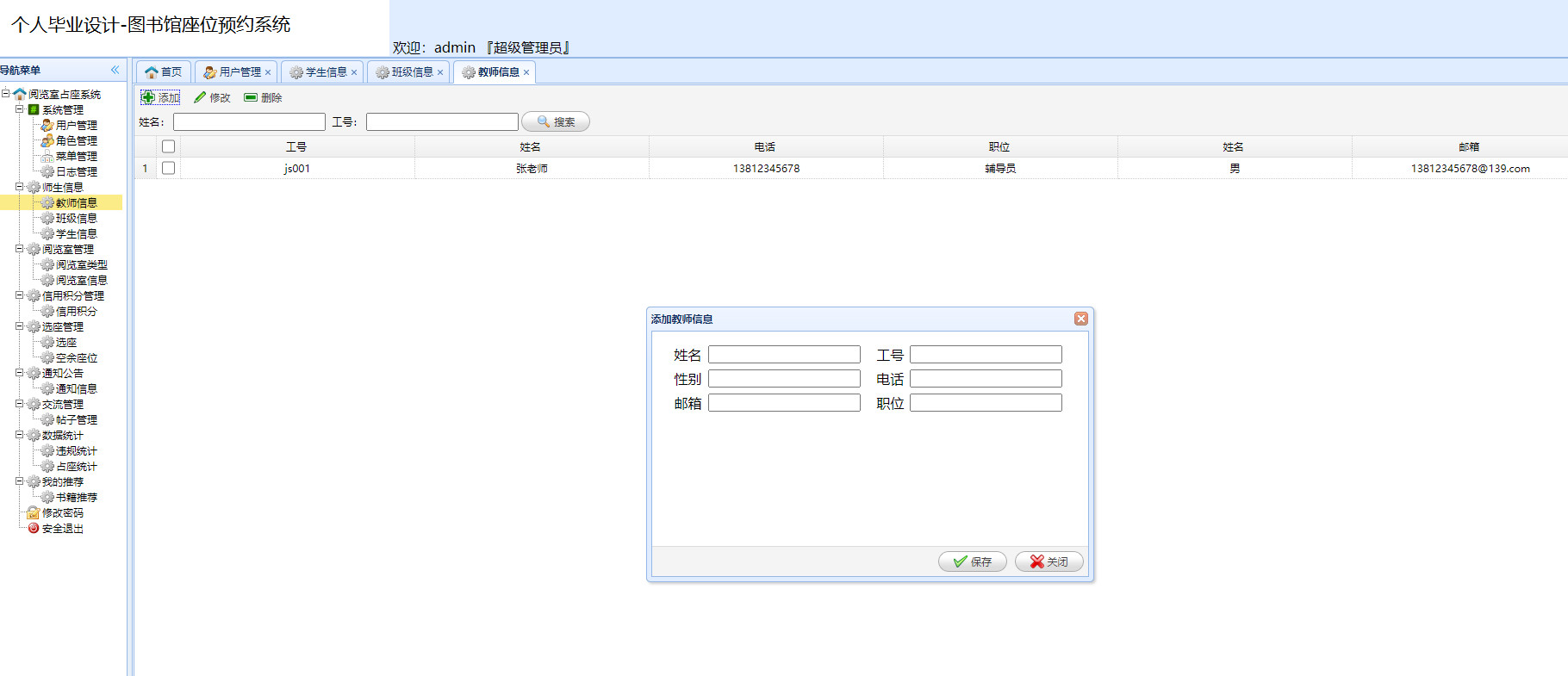Click the lock-note icon beside 修改密码
Screen dimensions: 1568x676
click(x=34, y=513)
